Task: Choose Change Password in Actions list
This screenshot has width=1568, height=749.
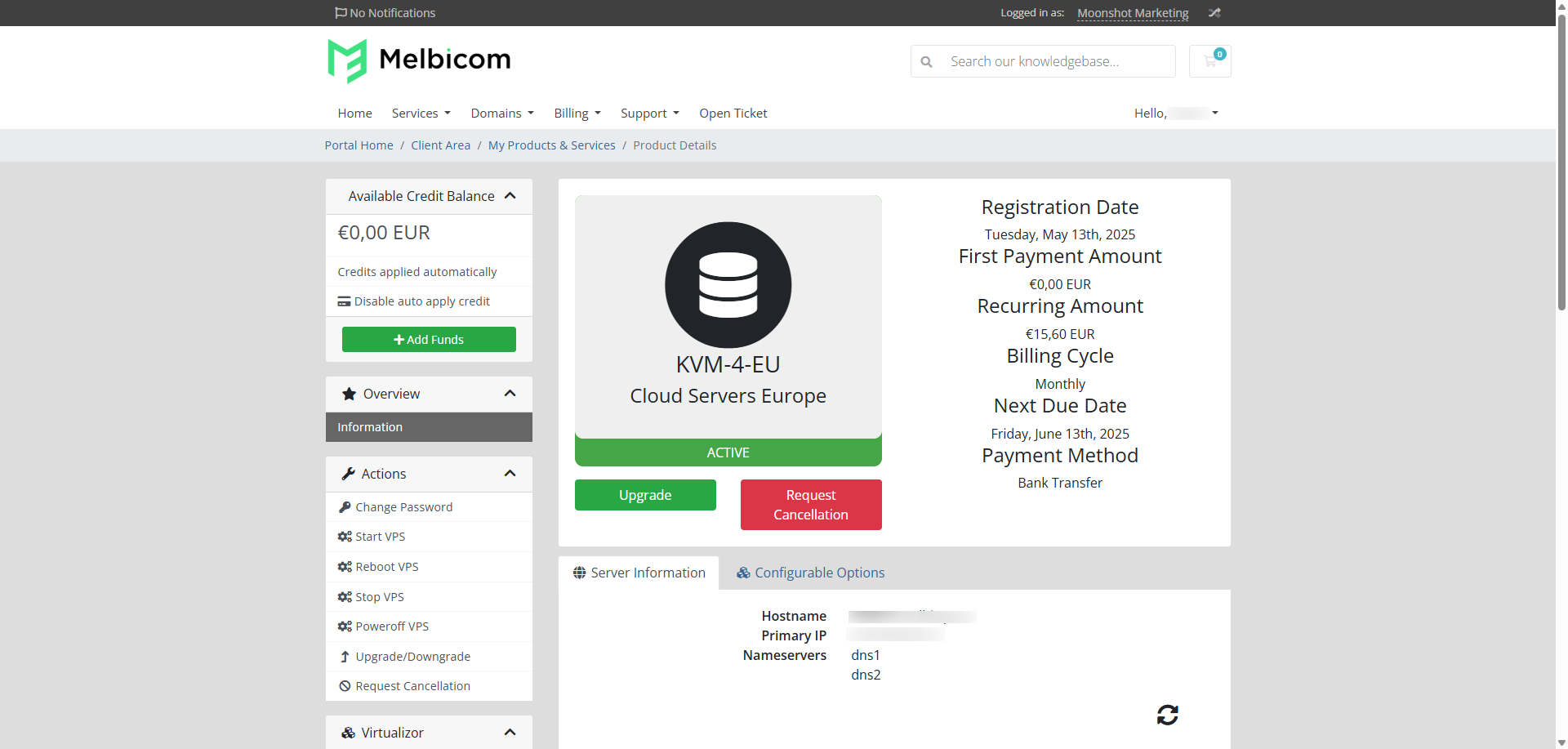Action: coord(429,507)
